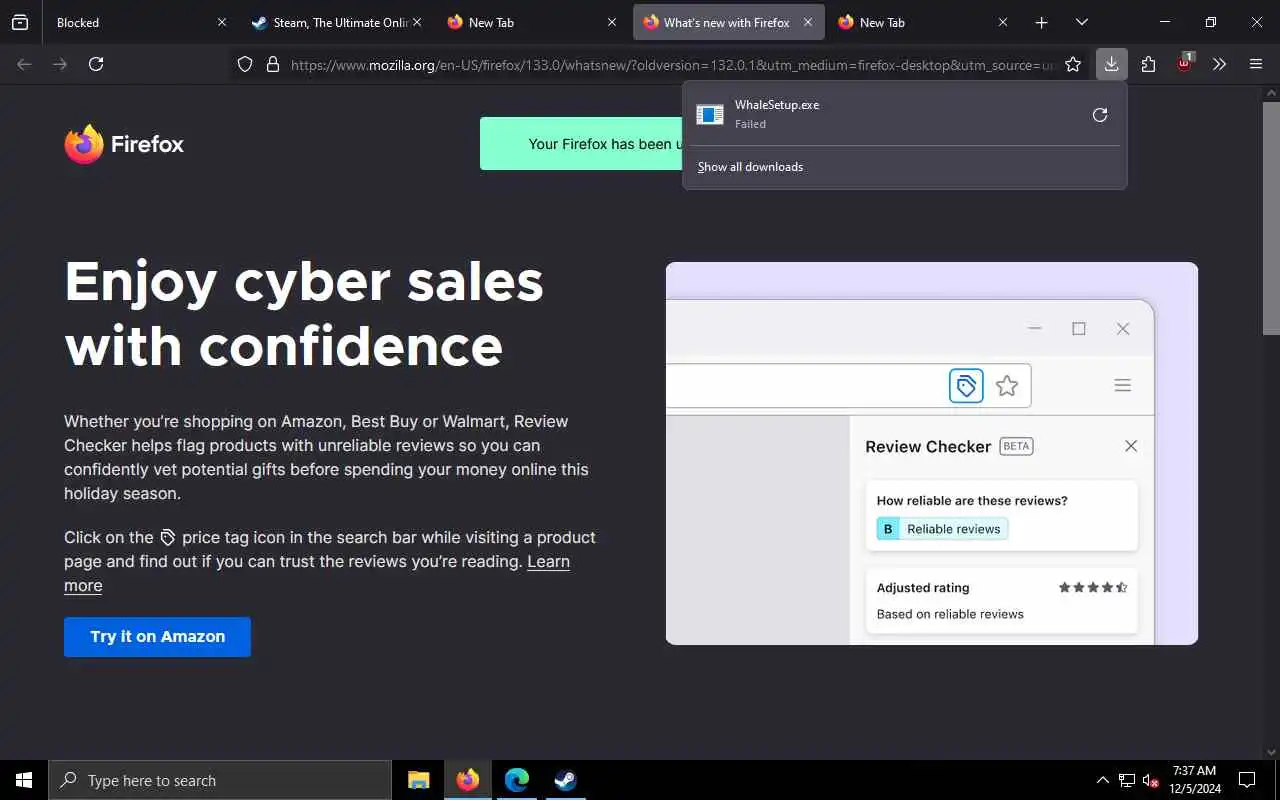Click the Back navigation arrow
This screenshot has width=1280, height=800.
pyautogui.click(x=24, y=64)
